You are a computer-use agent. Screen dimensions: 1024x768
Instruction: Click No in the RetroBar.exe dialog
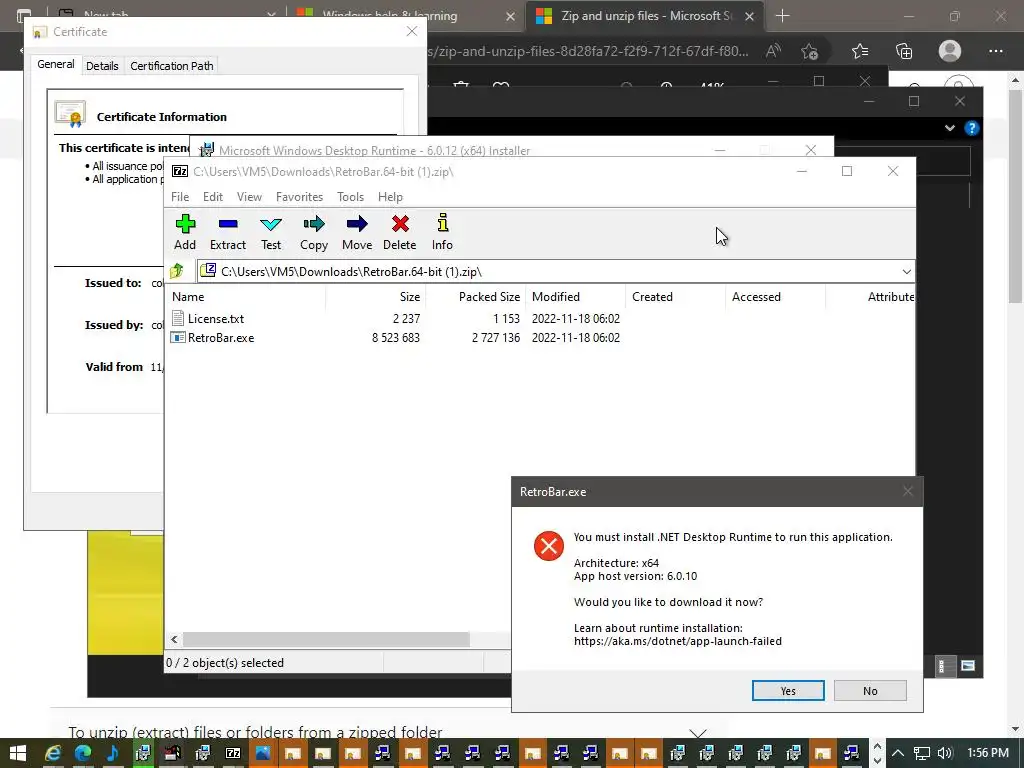point(870,690)
